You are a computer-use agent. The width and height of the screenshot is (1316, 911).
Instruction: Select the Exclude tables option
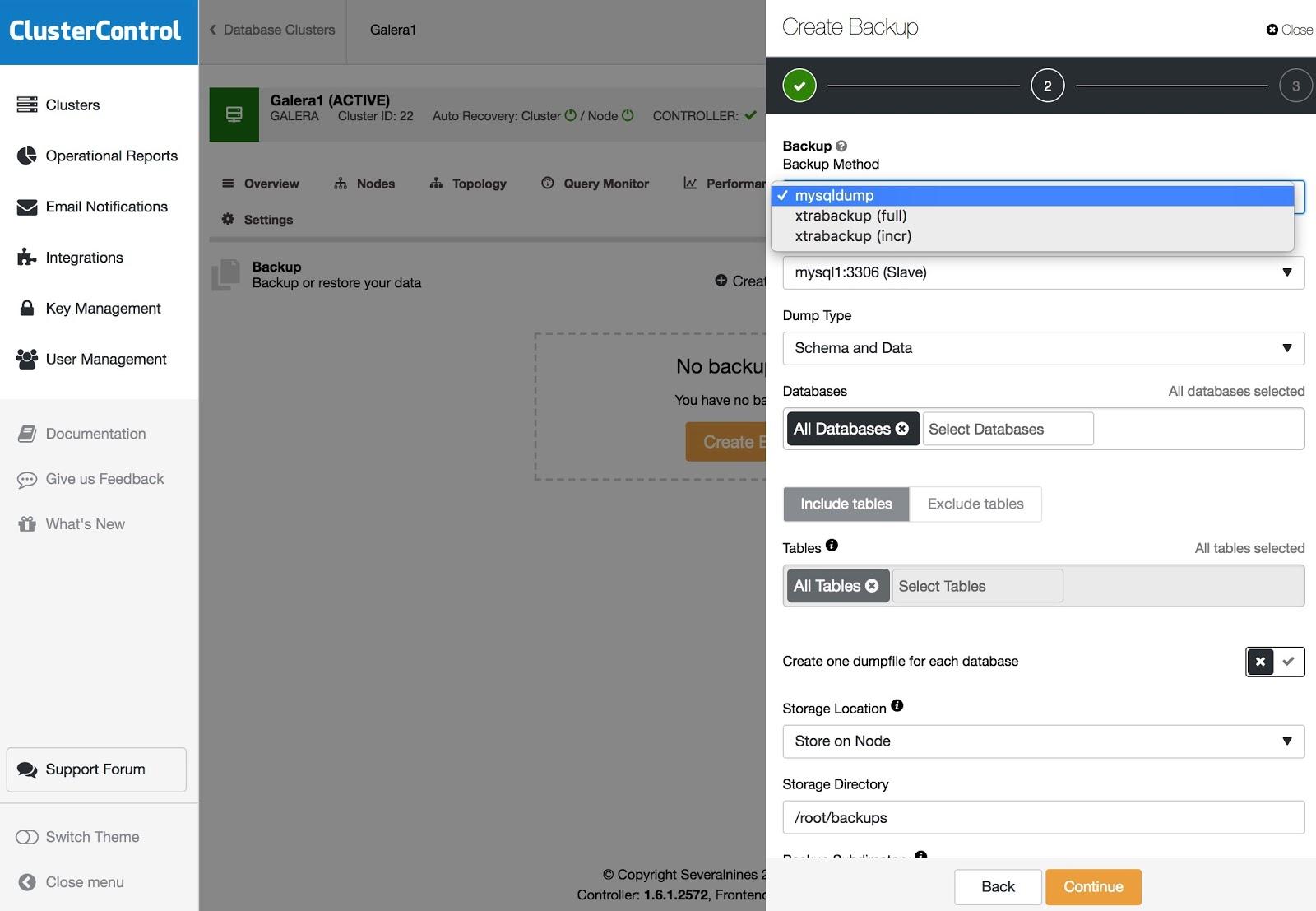coord(975,504)
